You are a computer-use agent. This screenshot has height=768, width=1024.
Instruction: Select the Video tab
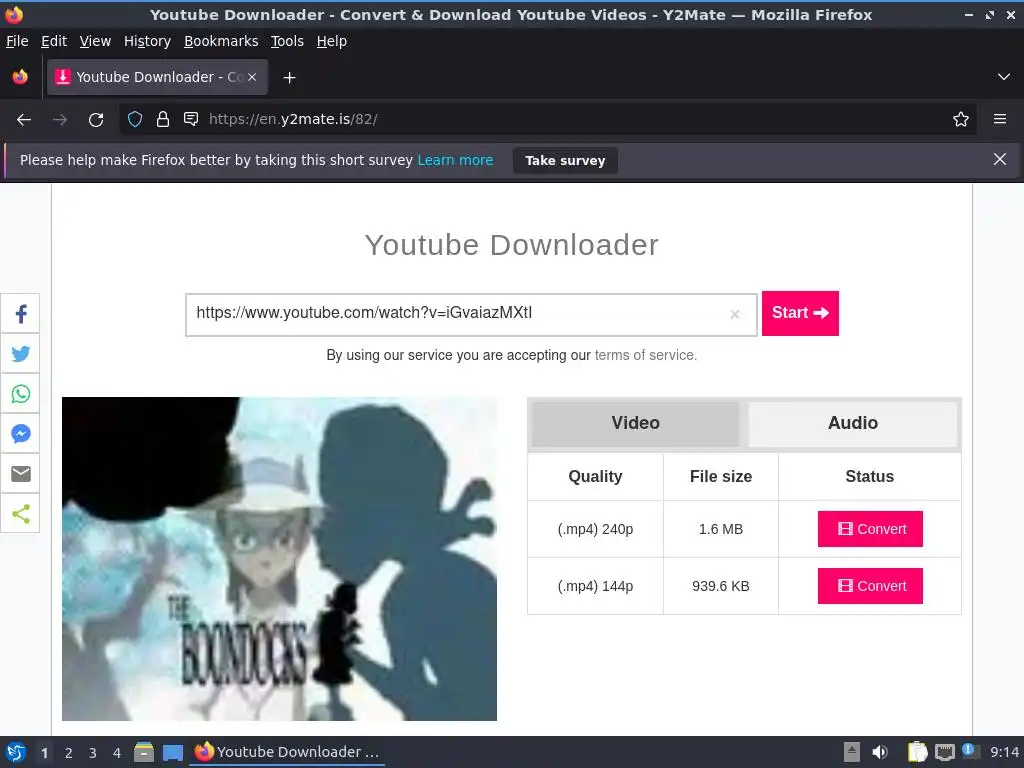(635, 423)
